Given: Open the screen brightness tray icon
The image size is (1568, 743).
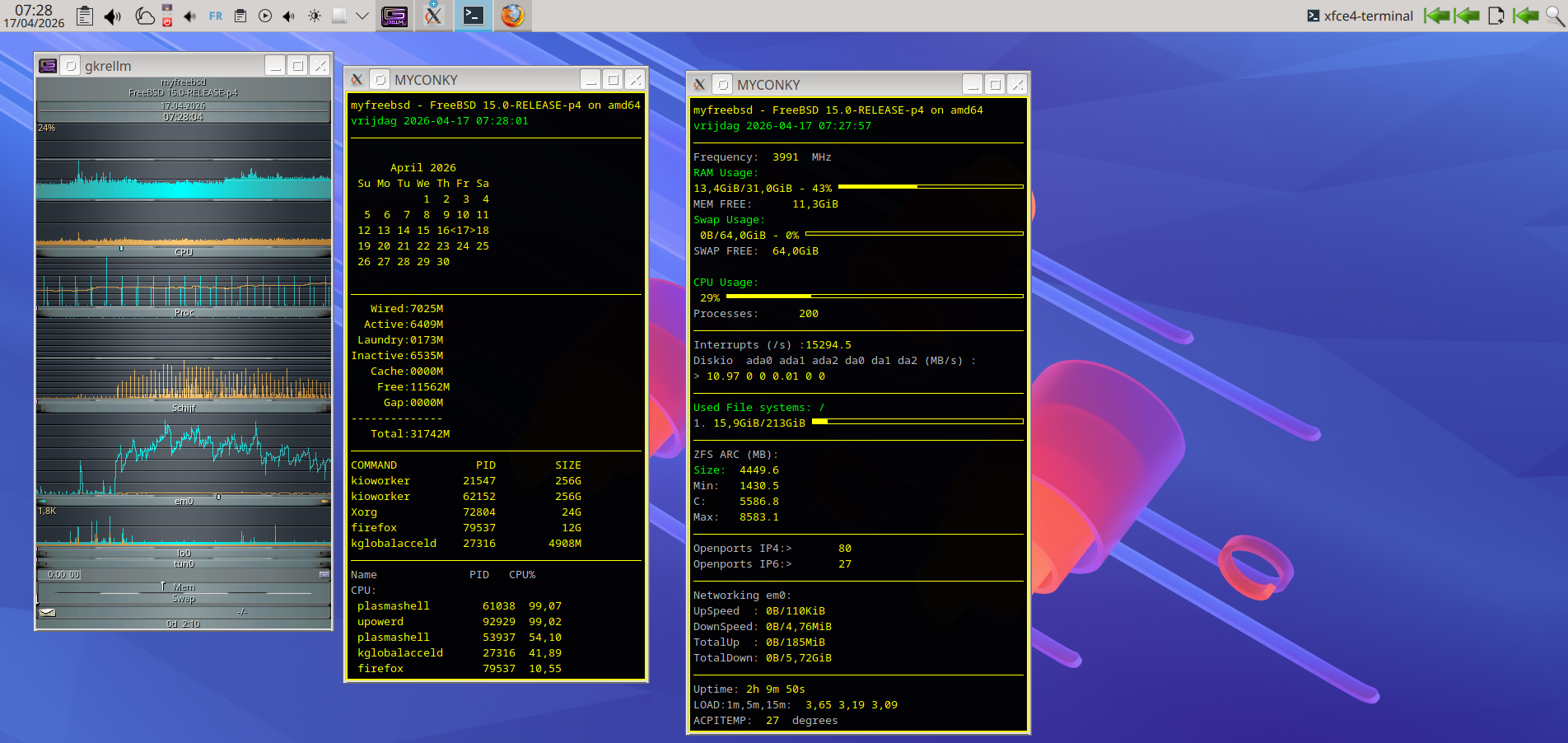Looking at the screenshot, I should (x=315, y=16).
